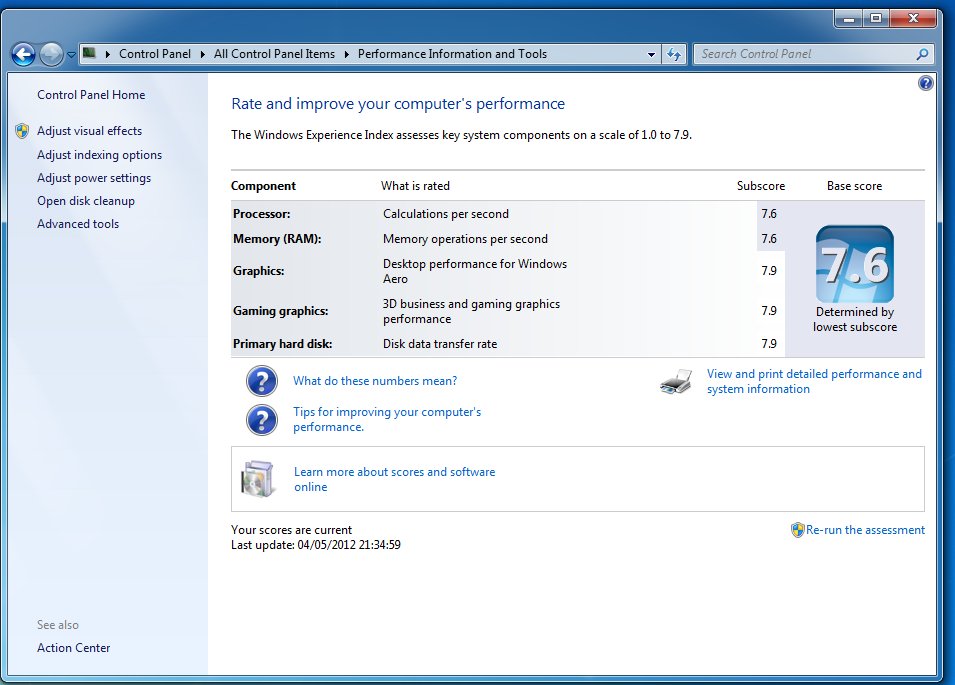Go to Control Panel Home
Image resolution: width=955 pixels, height=685 pixels.
(91, 95)
